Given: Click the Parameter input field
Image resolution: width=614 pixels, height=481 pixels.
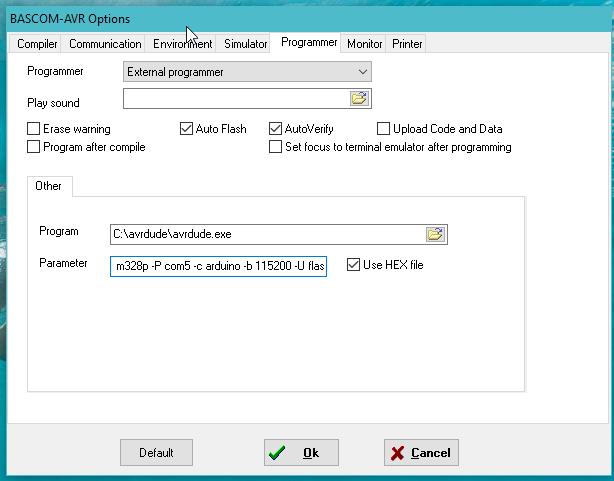Looking at the screenshot, I should [x=219, y=266].
